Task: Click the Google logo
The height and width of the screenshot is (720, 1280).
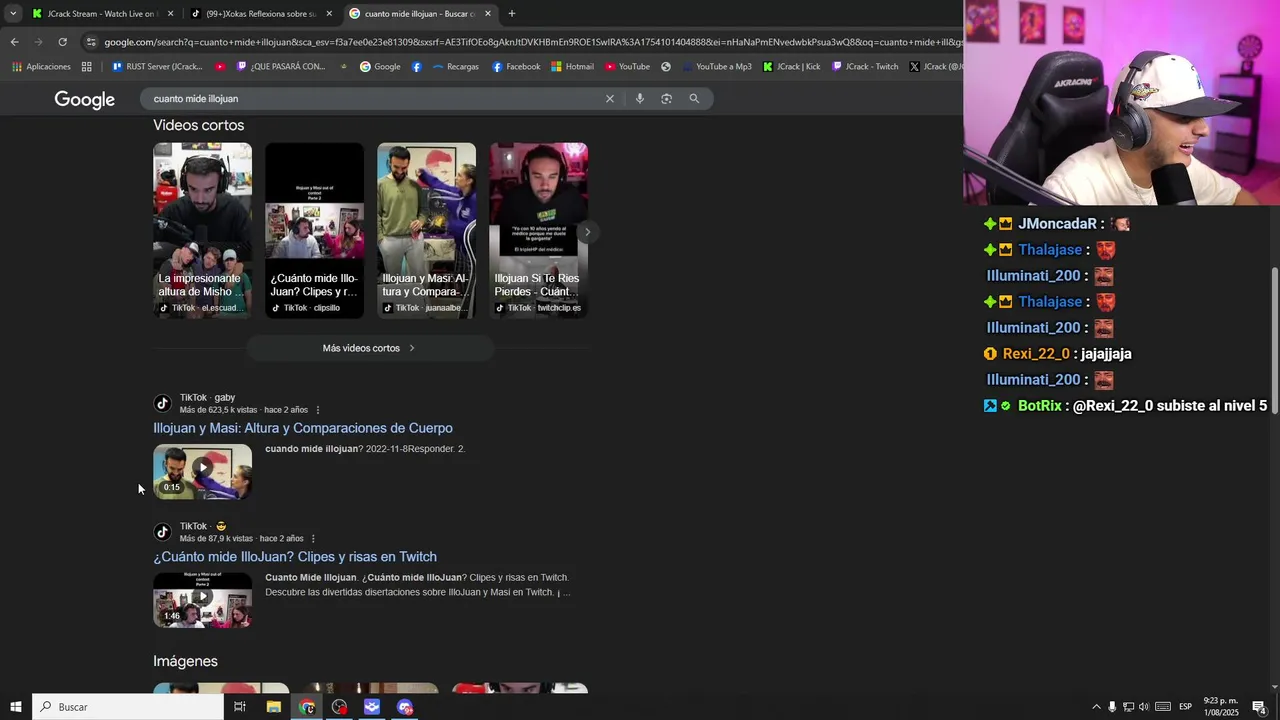Action: [x=84, y=99]
